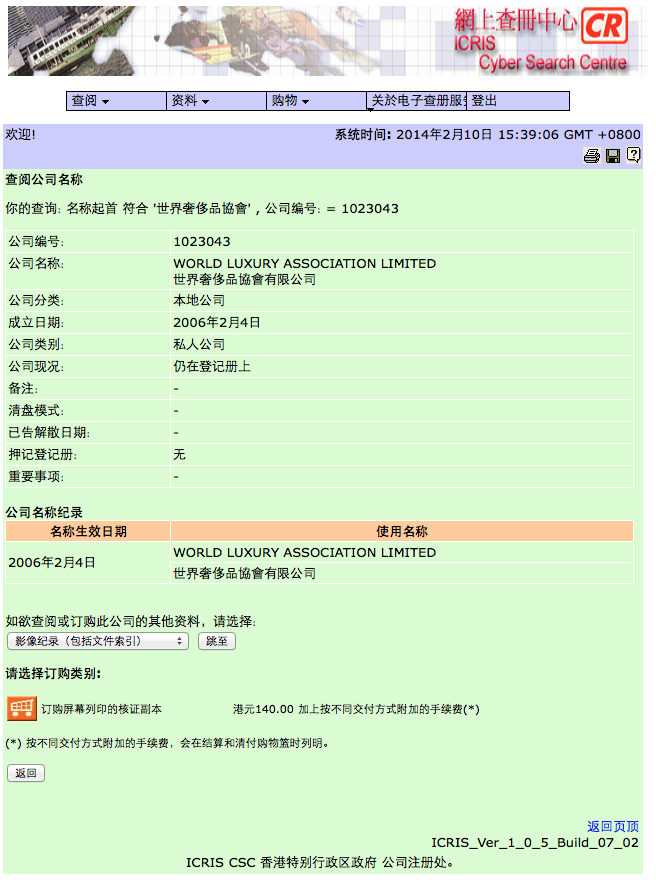Expand the 影像纪录 (包括文件索引) select box
This screenshot has height=883, width=656.
tap(98, 641)
